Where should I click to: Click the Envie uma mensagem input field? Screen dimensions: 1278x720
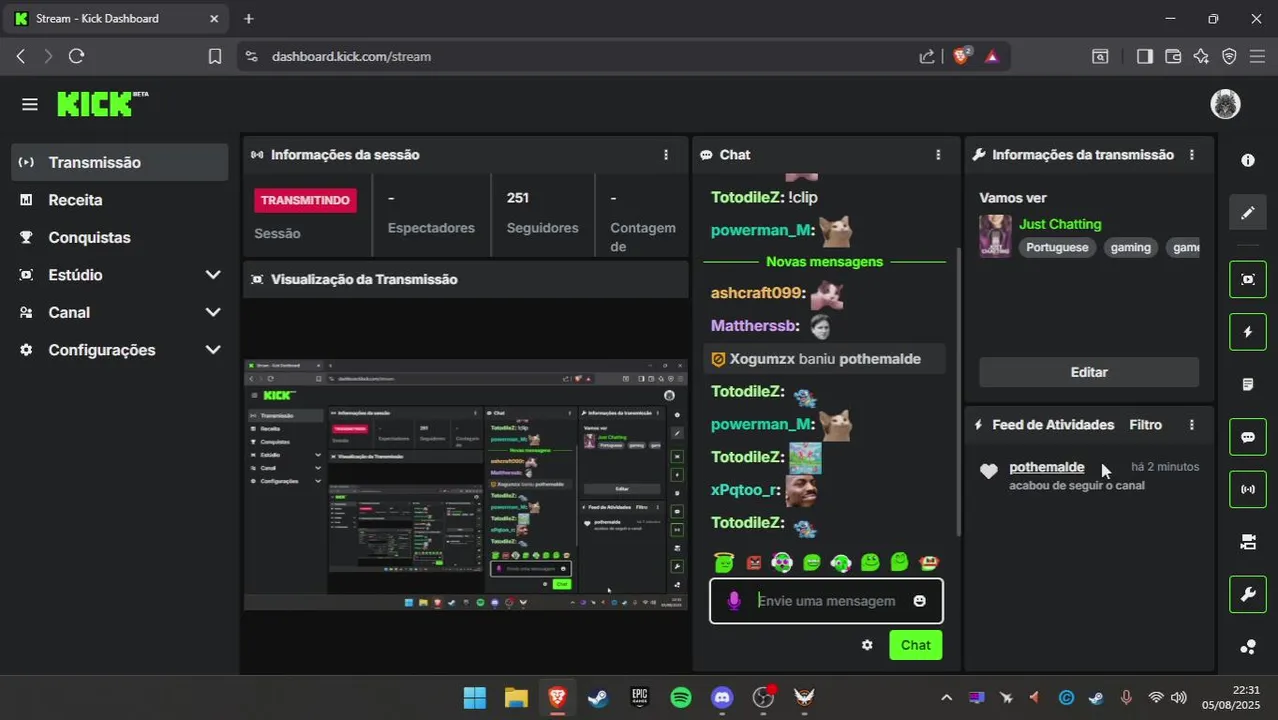pyautogui.click(x=826, y=601)
